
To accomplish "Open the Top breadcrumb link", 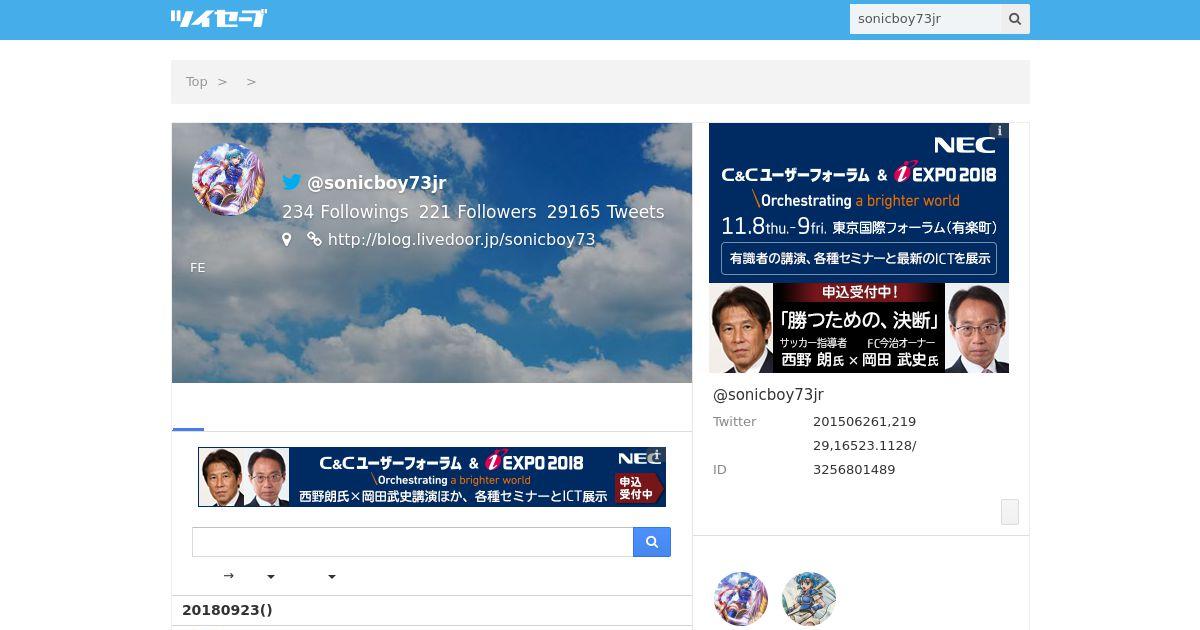I will (x=196, y=82).
